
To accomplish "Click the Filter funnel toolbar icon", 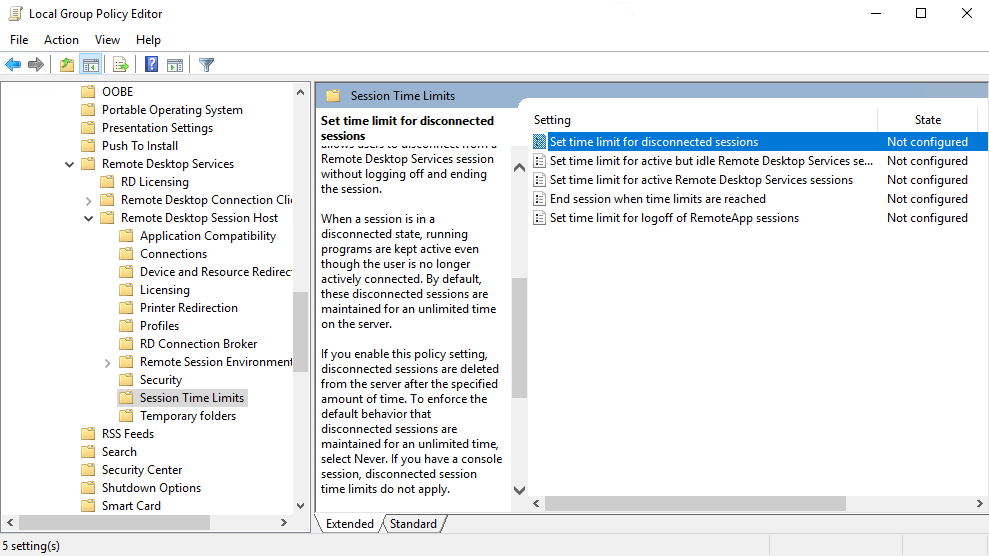I will point(206,65).
